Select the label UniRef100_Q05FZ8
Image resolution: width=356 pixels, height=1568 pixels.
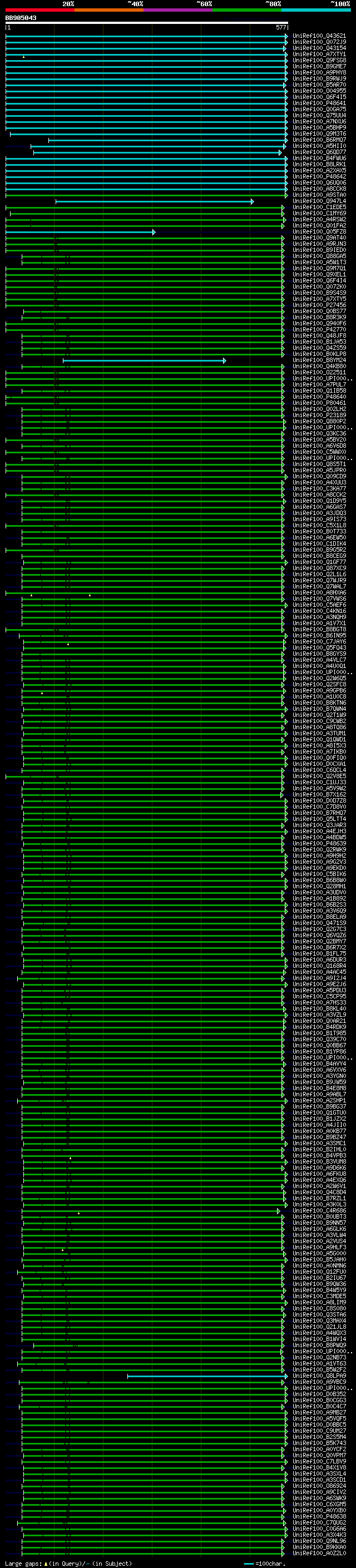pyautogui.click(x=319, y=232)
